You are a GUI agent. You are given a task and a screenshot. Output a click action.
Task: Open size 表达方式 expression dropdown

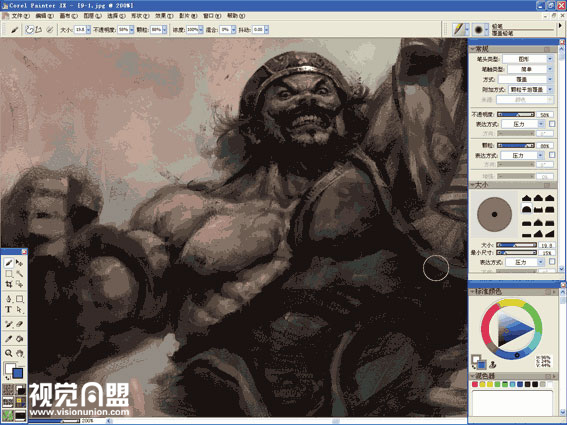click(524, 262)
